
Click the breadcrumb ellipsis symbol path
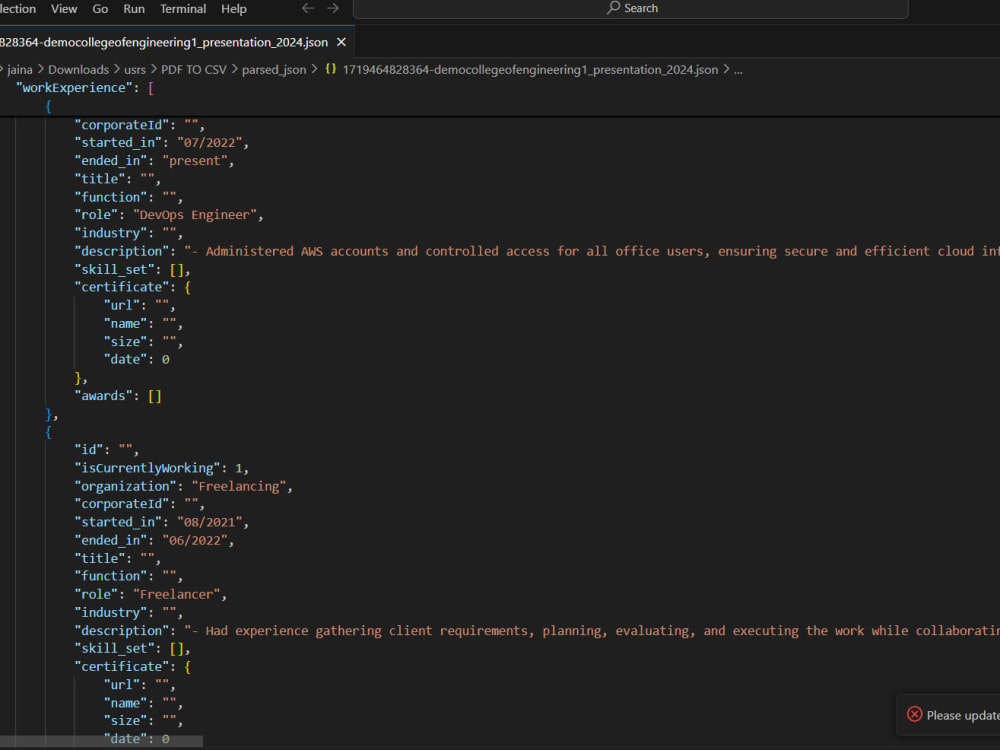coord(738,70)
